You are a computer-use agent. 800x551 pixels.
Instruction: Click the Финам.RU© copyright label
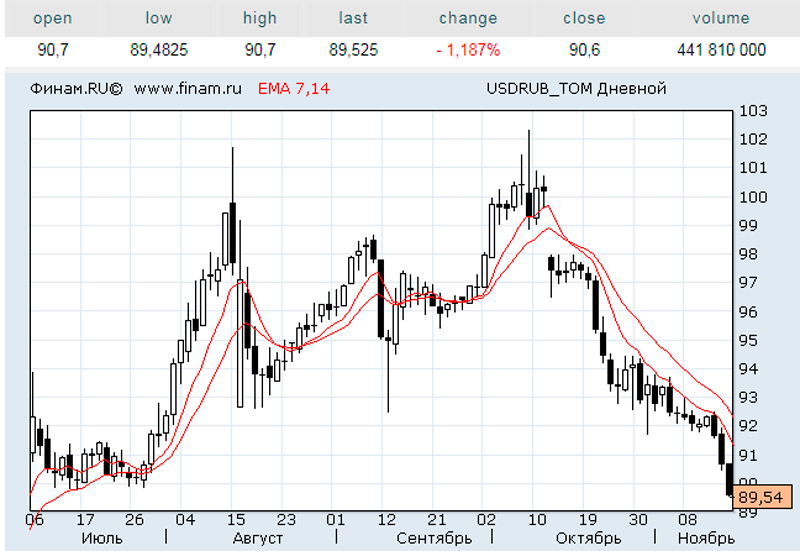pos(76,89)
